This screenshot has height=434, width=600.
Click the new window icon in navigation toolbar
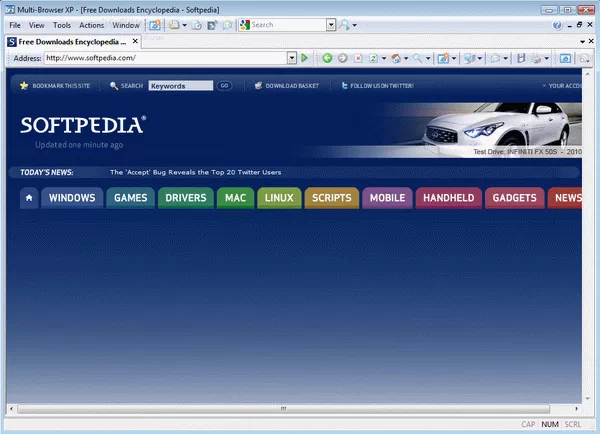(x=443, y=58)
